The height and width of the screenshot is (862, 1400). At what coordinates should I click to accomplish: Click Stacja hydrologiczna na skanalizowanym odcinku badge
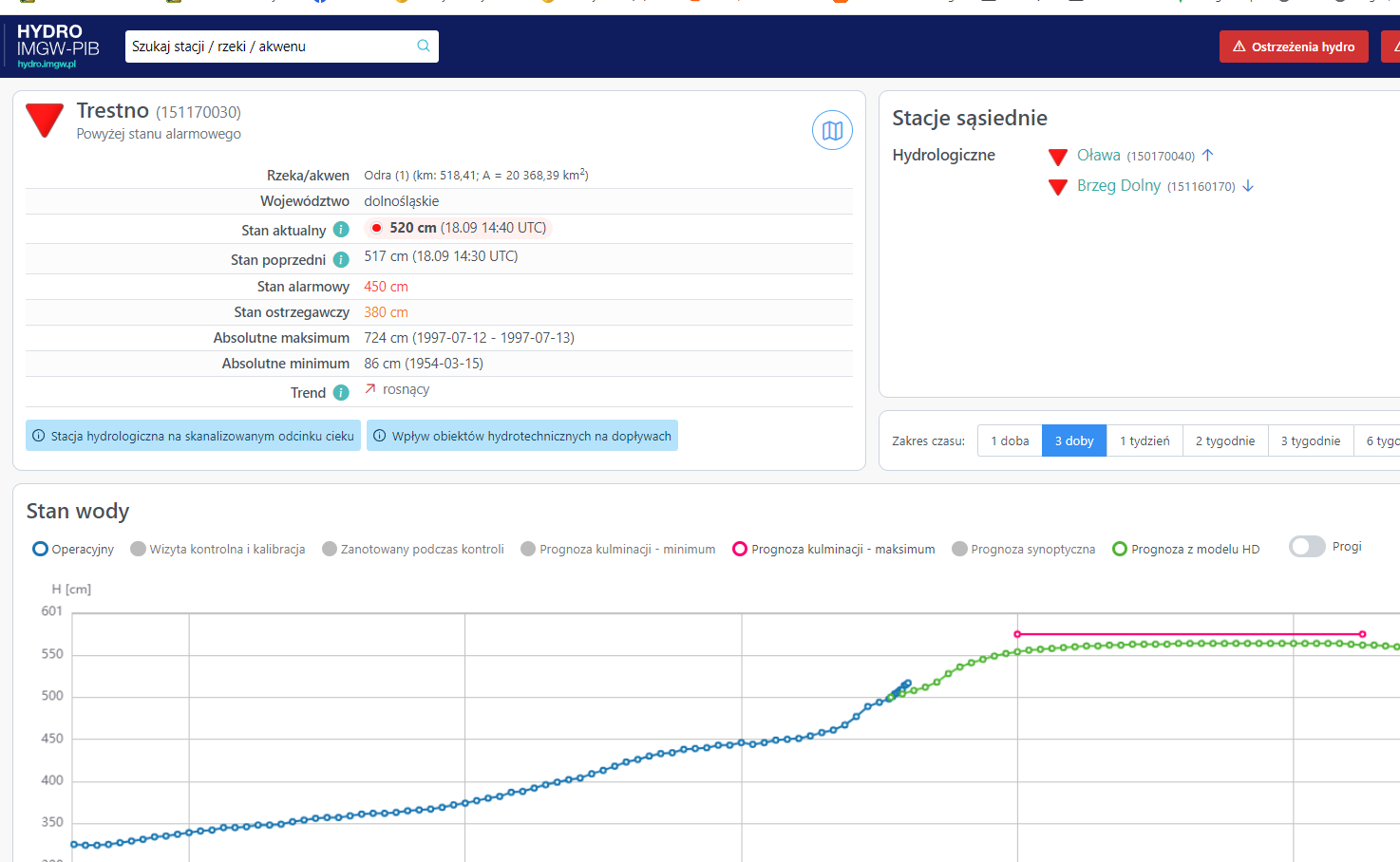point(193,436)
